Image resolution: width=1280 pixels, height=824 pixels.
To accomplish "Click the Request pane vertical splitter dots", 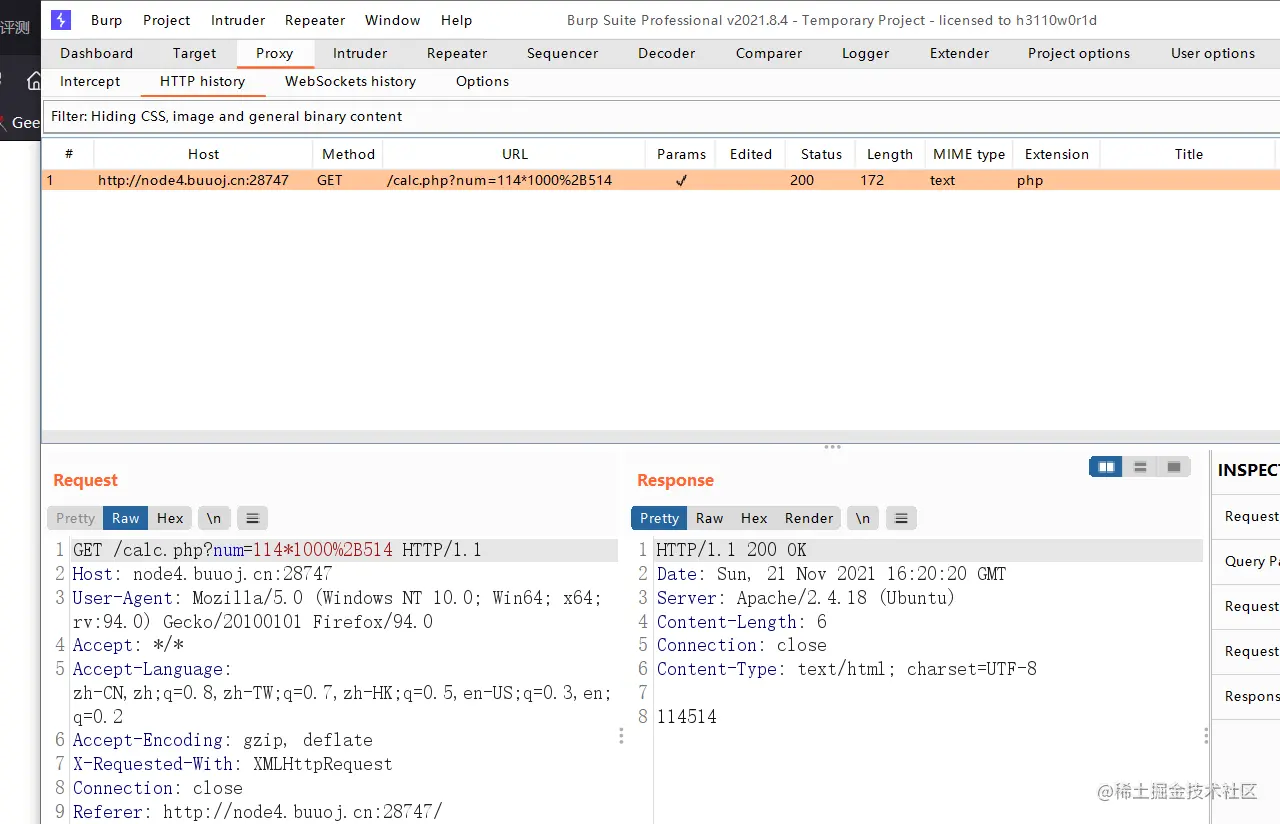I will [621, 736].
